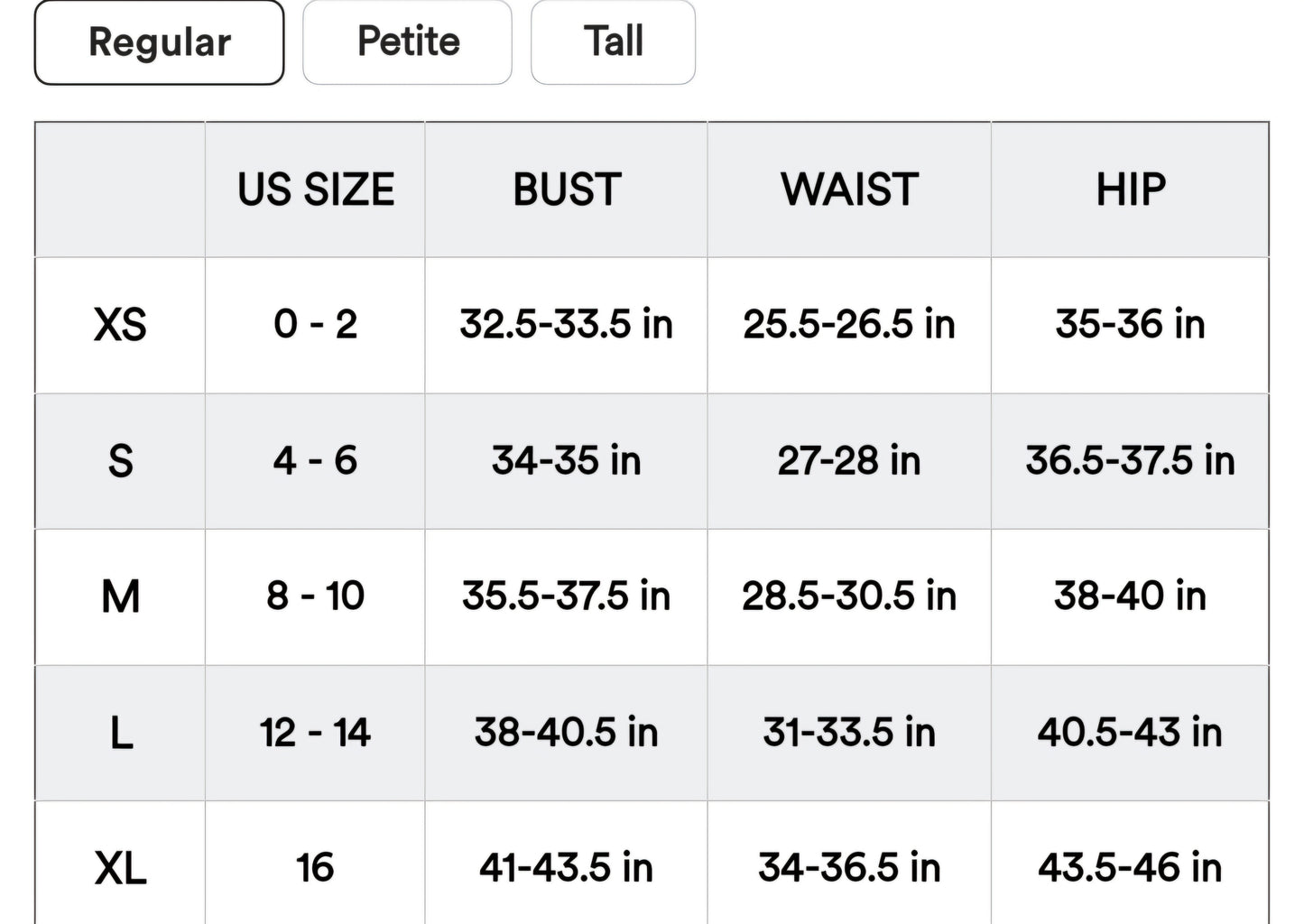Click the HIP column header

1130,189
